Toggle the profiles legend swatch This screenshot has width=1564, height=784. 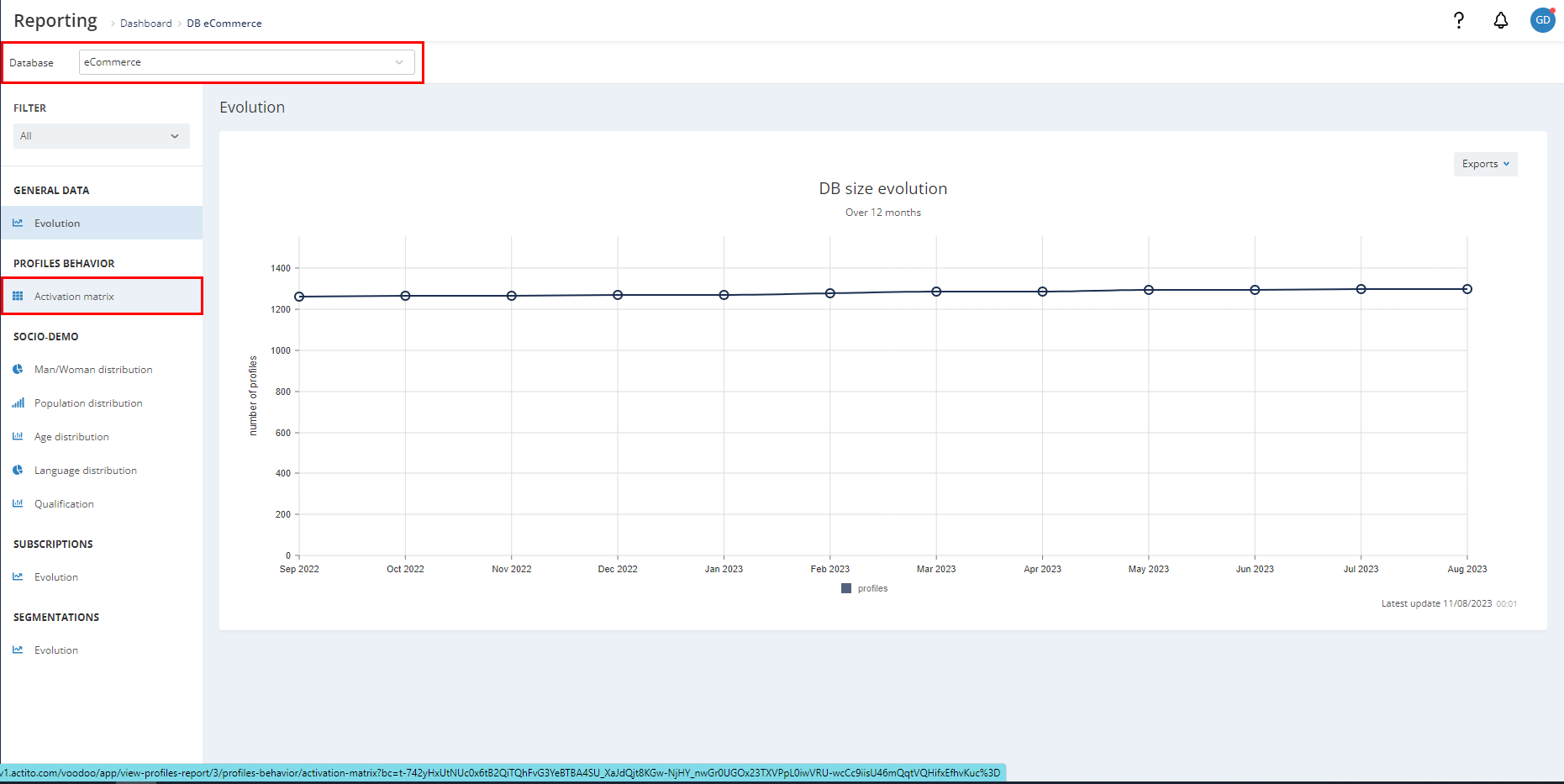tap(846, 588)
